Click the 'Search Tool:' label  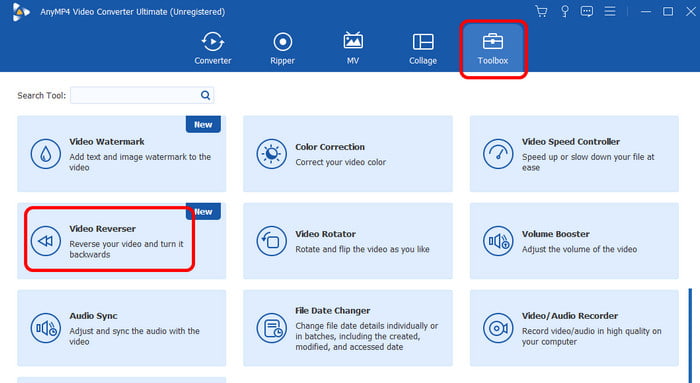pos(42,96)
